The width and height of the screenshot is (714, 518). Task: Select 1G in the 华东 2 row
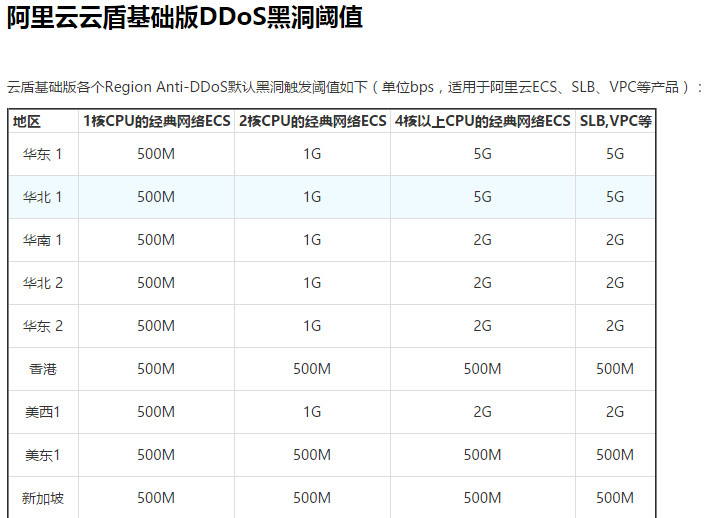pos(312,326)
